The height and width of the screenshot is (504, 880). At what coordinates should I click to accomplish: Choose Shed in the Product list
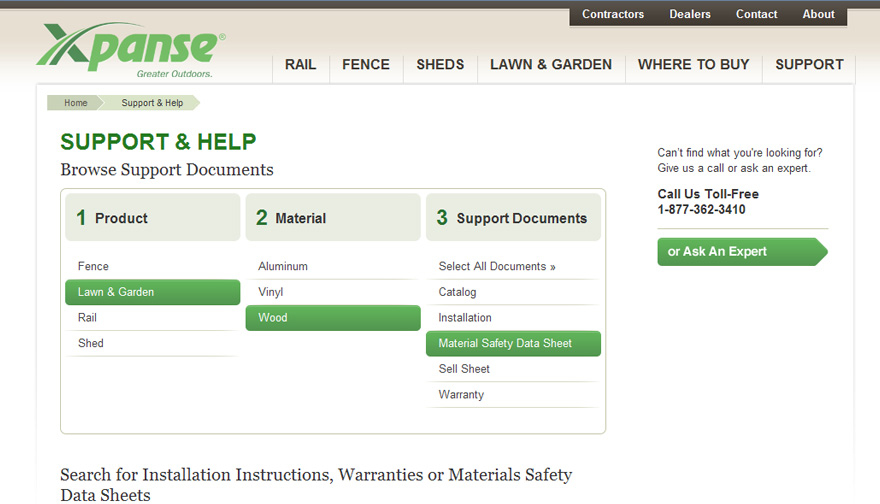[153, 343]
